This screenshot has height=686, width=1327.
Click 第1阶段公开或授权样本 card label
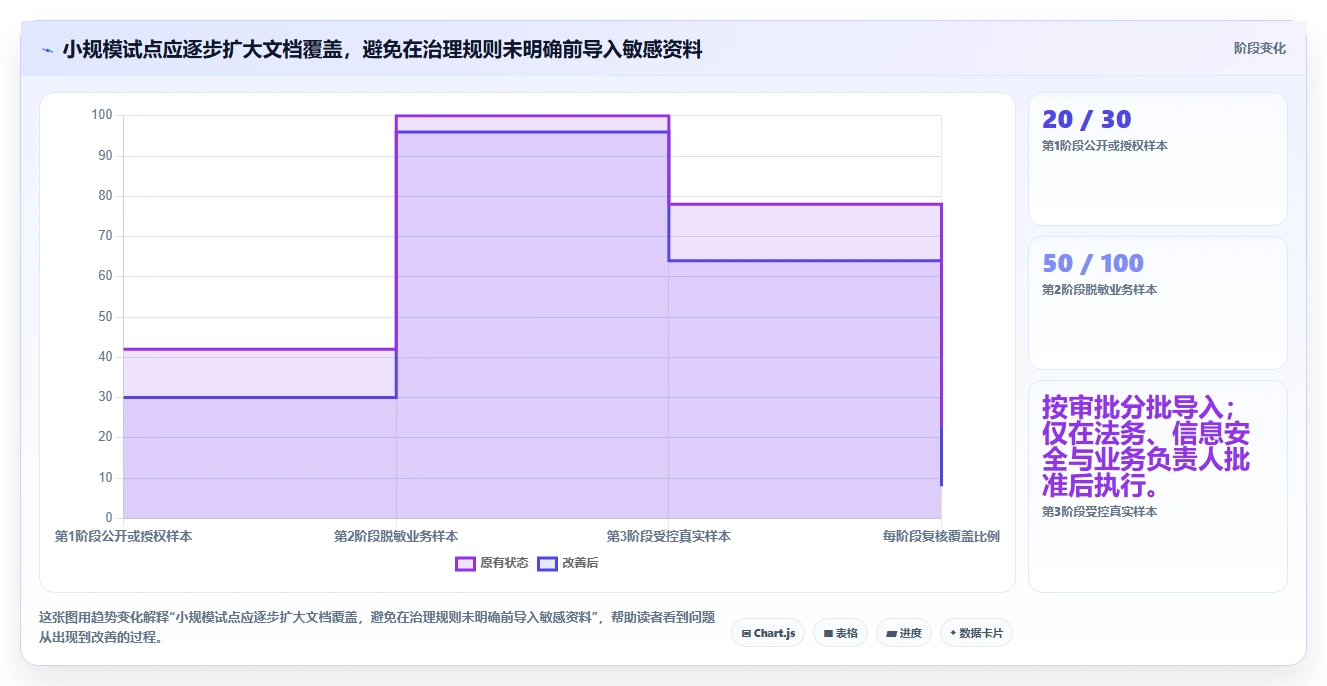tap(1104, 146)
